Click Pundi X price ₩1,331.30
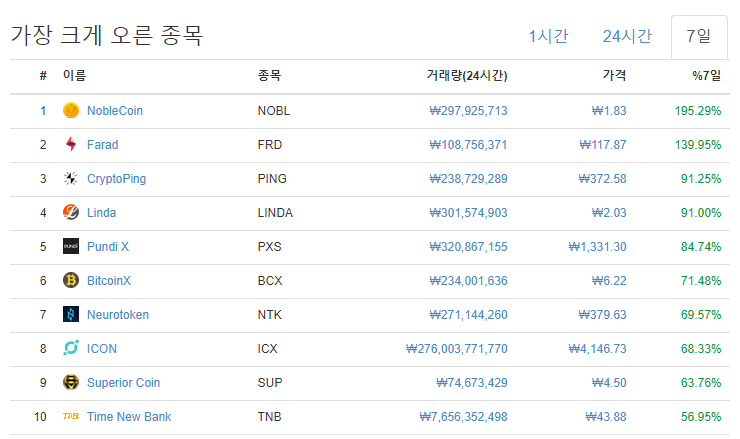Screen dimensions: 740x439 coord(598,247)
